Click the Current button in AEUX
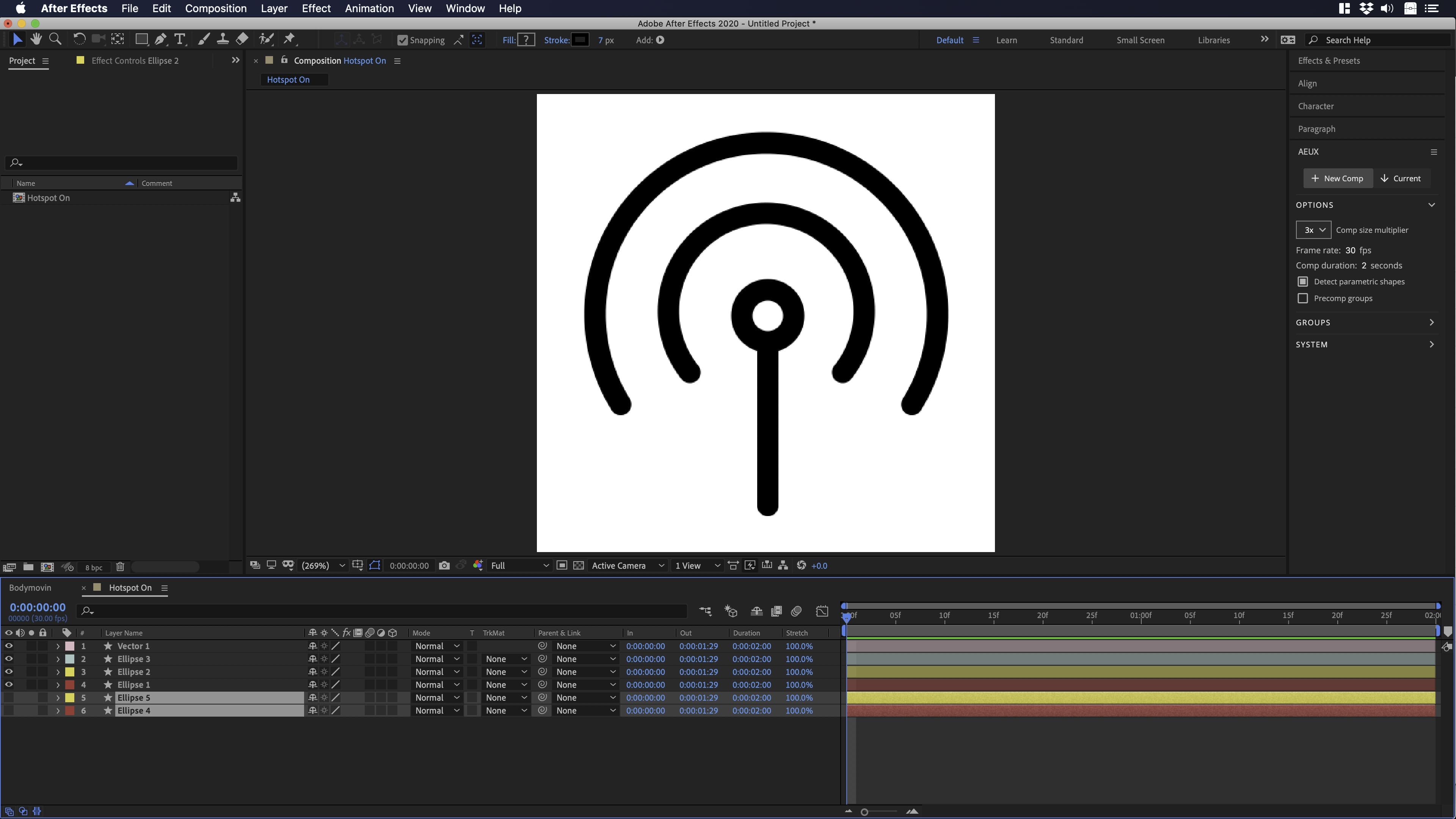The height and width of the screenshot is (819, 1456). (1401, 178)
